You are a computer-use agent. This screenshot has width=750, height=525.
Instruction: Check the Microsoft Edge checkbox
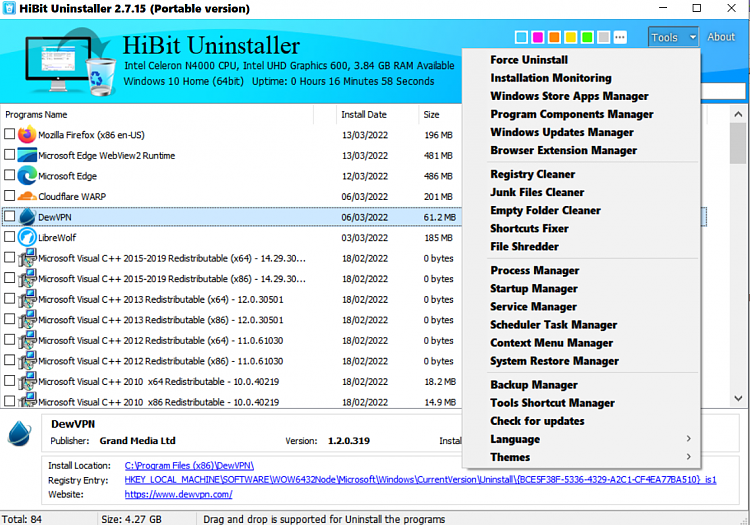pyautogui.click(x=10, y=175)
